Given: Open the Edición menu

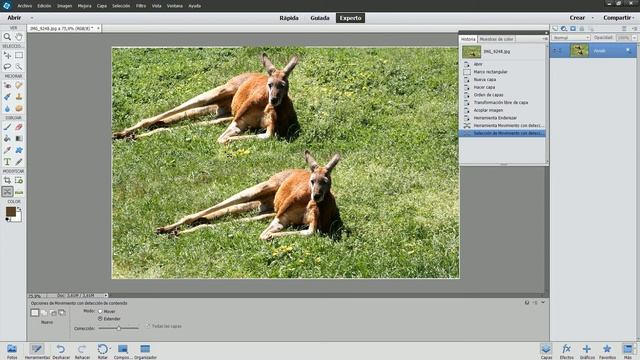Looking at the screenshot, I should [x=44, y=6].
